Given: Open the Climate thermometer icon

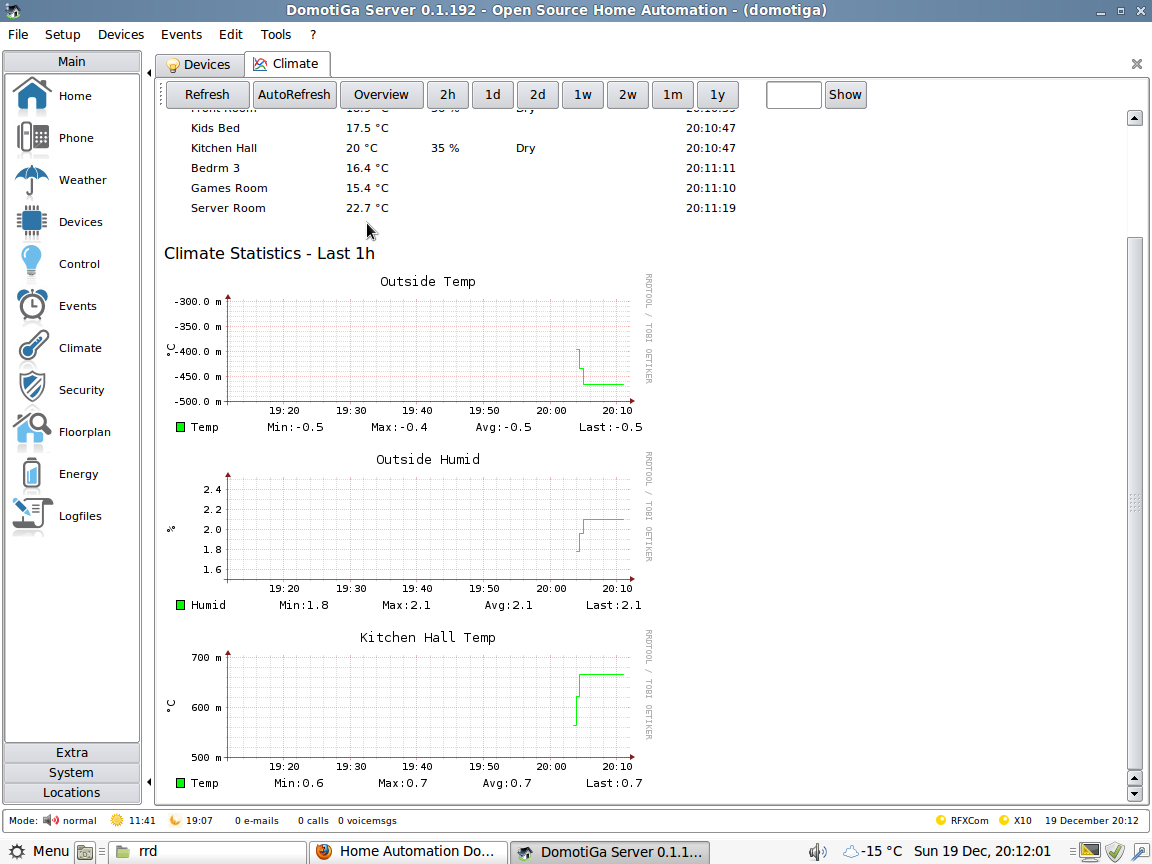Looking at the screenshot, I should point(33,348).
